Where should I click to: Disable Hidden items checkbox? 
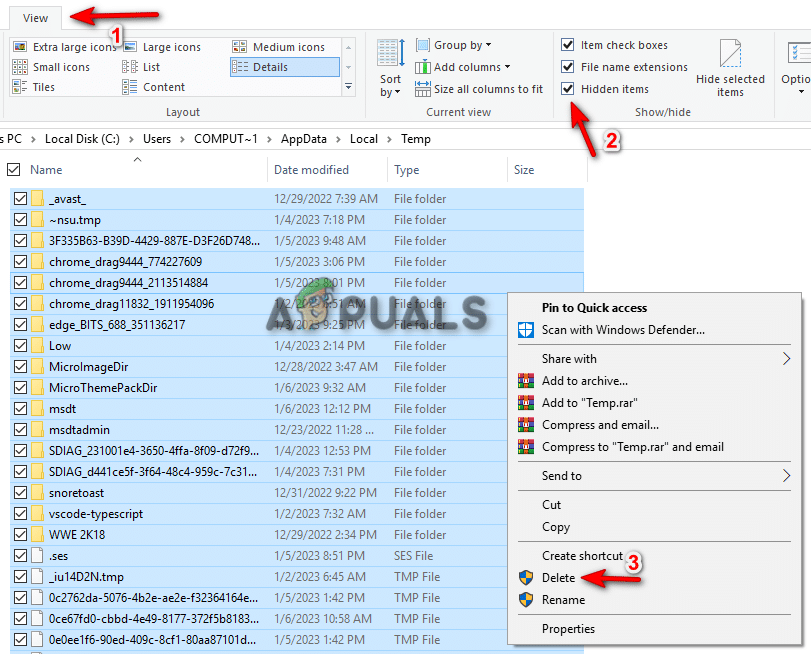point(568,89)
